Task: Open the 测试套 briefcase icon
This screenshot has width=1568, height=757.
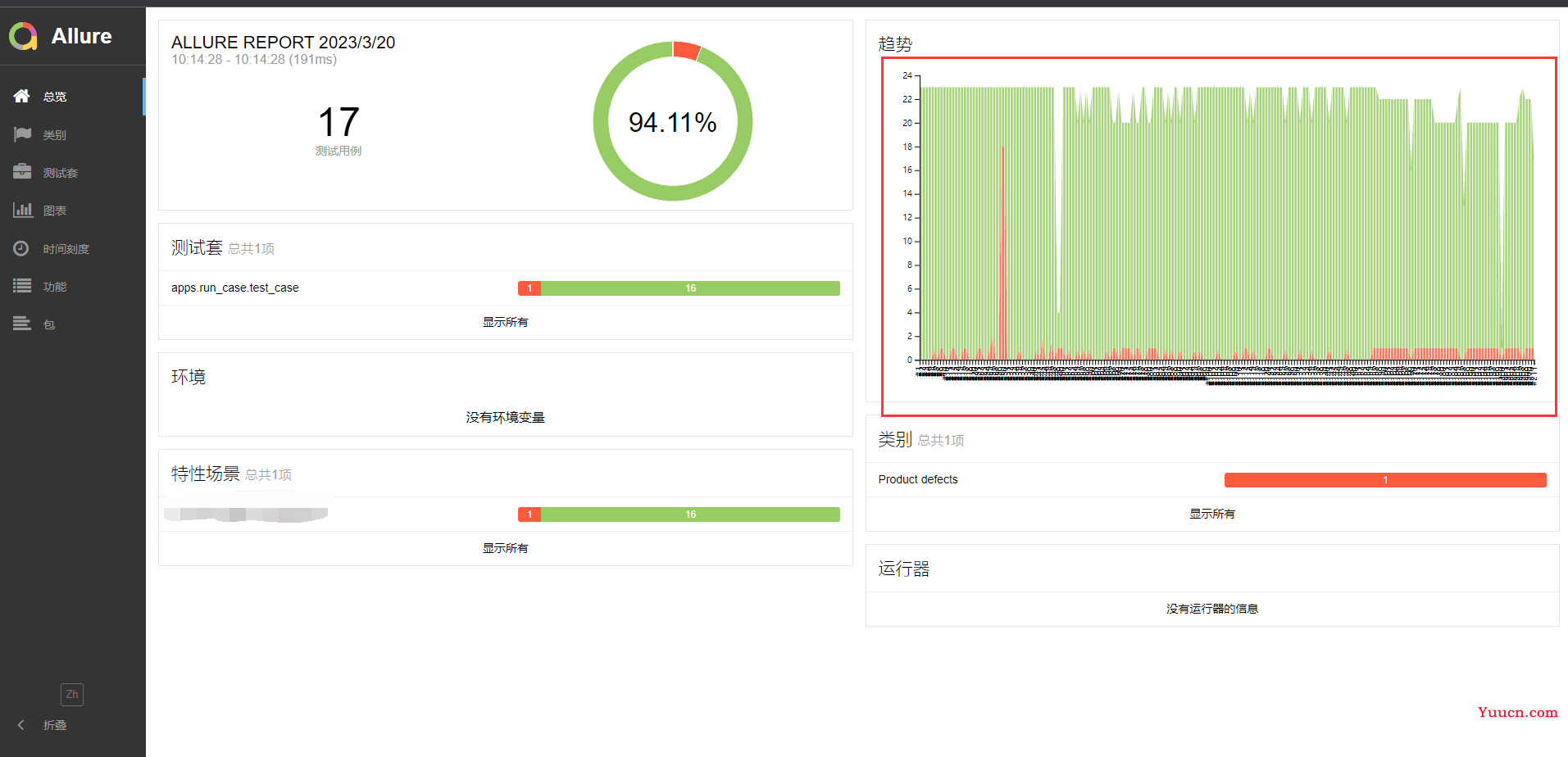Action: click(22, 172)
